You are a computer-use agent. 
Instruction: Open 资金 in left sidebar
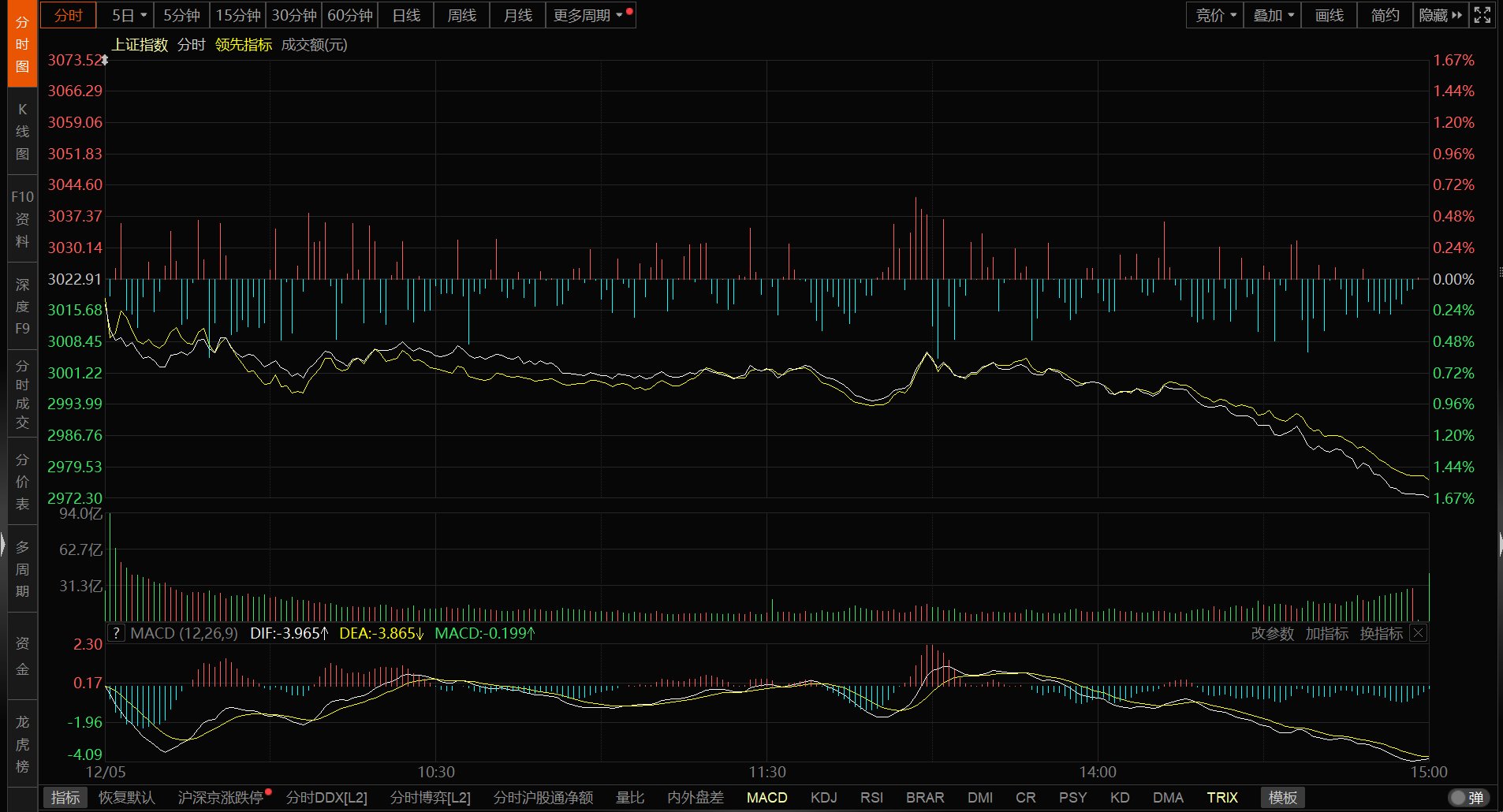click(22, 656)
